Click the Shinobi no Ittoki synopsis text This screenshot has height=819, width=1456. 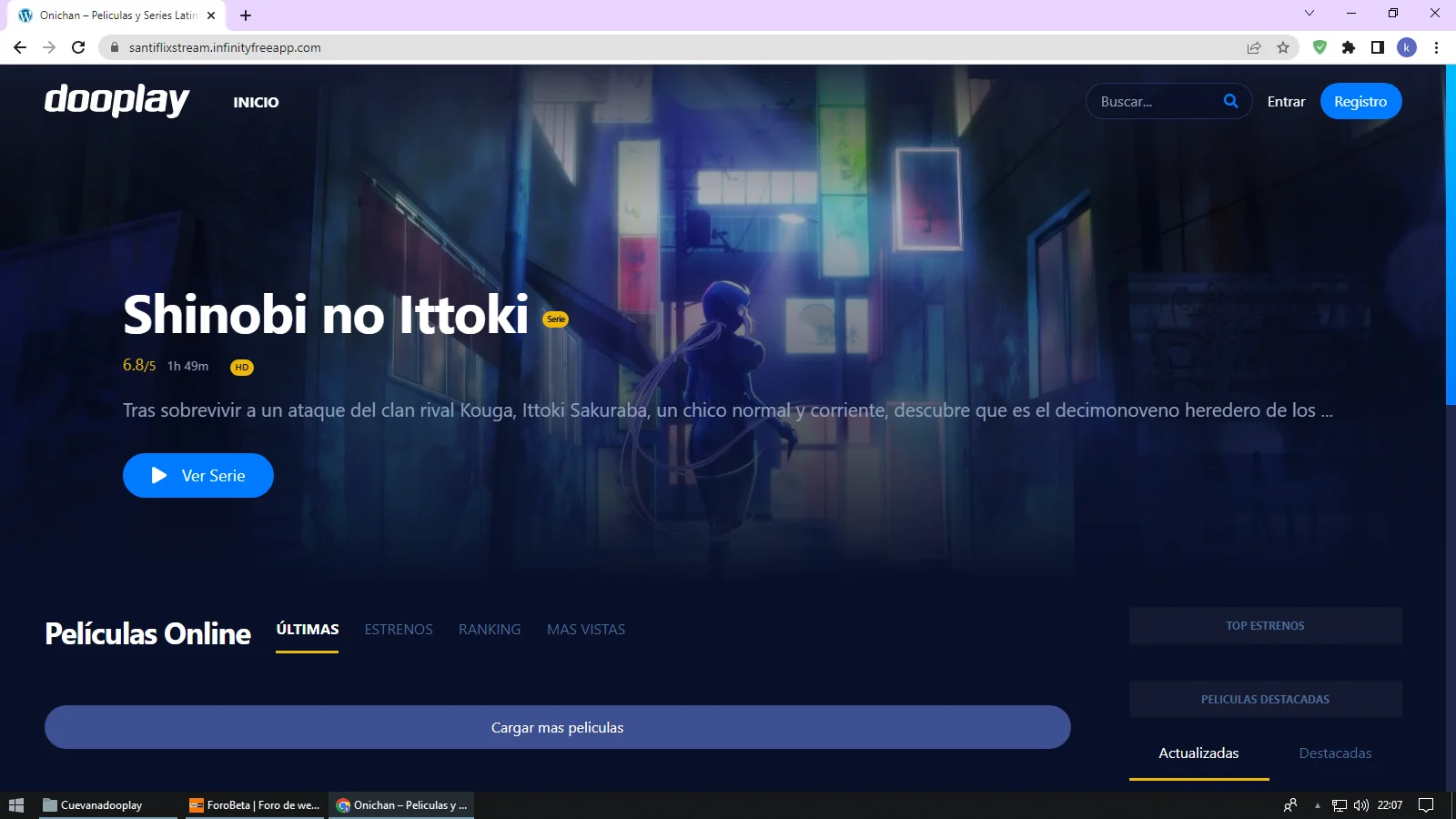tap(728, 410)
